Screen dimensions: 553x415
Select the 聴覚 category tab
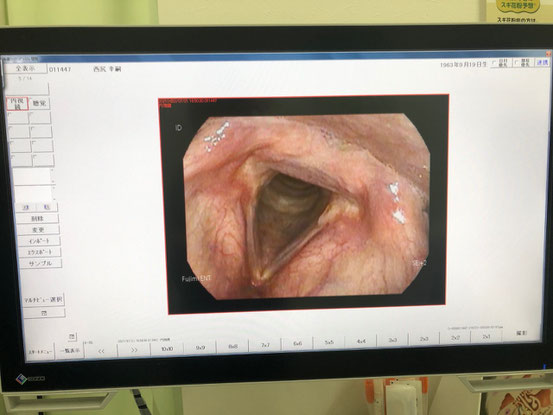(39, 103)
